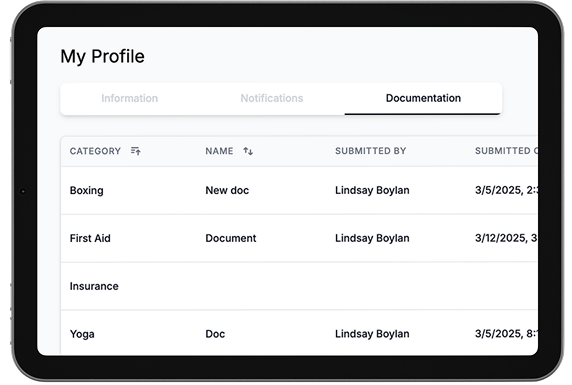Open the document named Document
The image size is (572, 385).
(x=231, y=238)
